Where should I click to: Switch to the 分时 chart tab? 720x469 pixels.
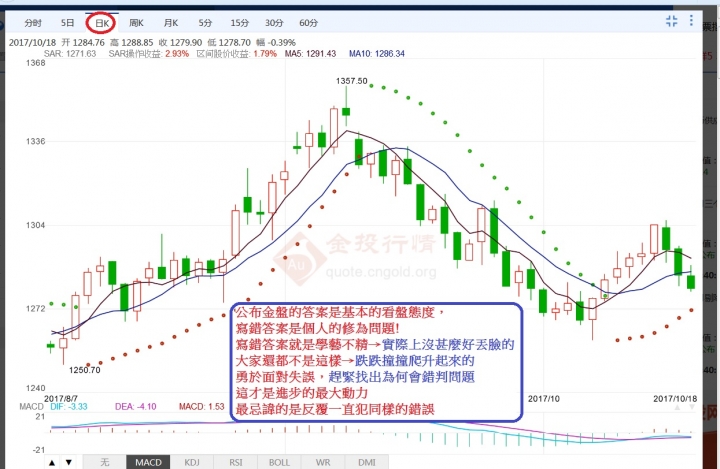point(33,23)
